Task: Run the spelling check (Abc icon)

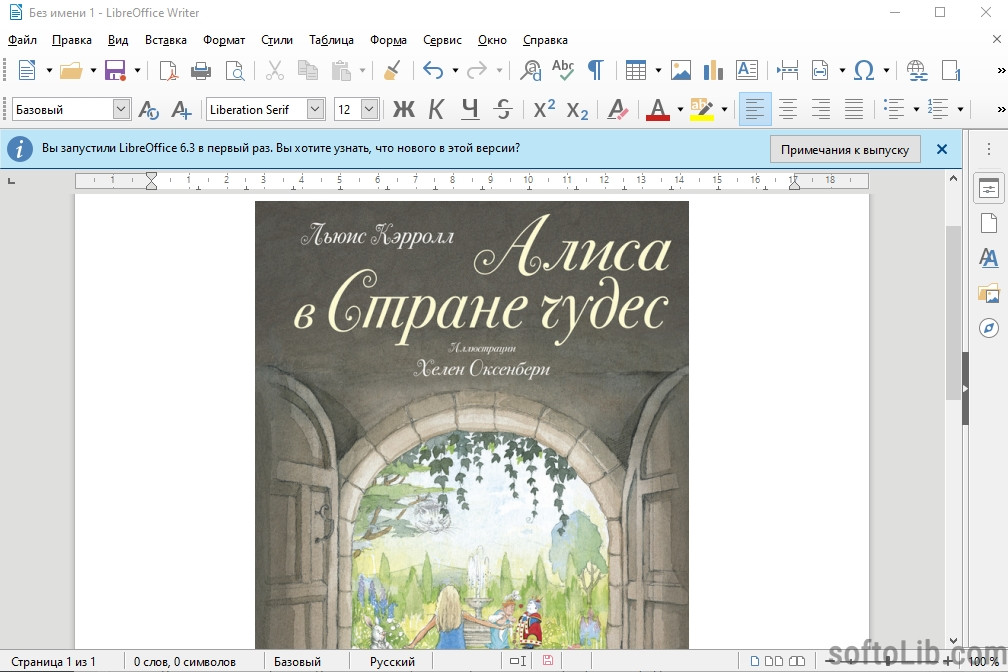Action: click(563, 69)
